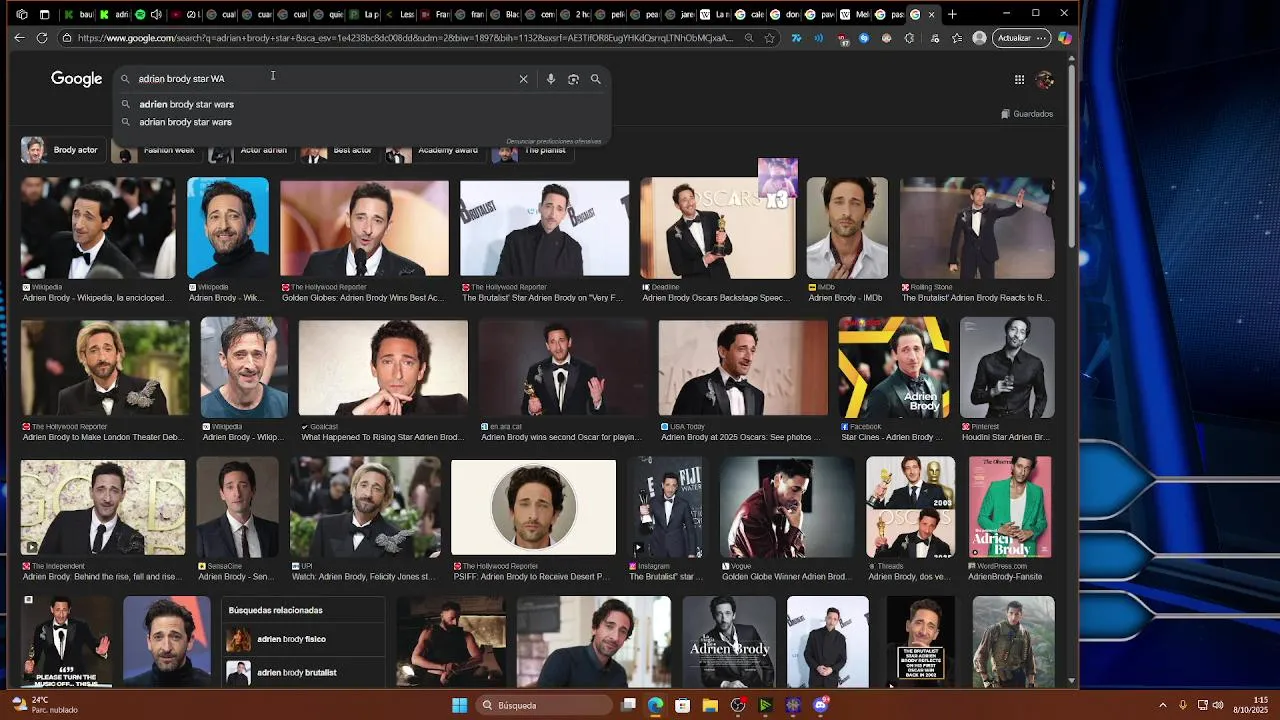
Task: Select the 'Academy award' filter chip
Action: (434, 151)
